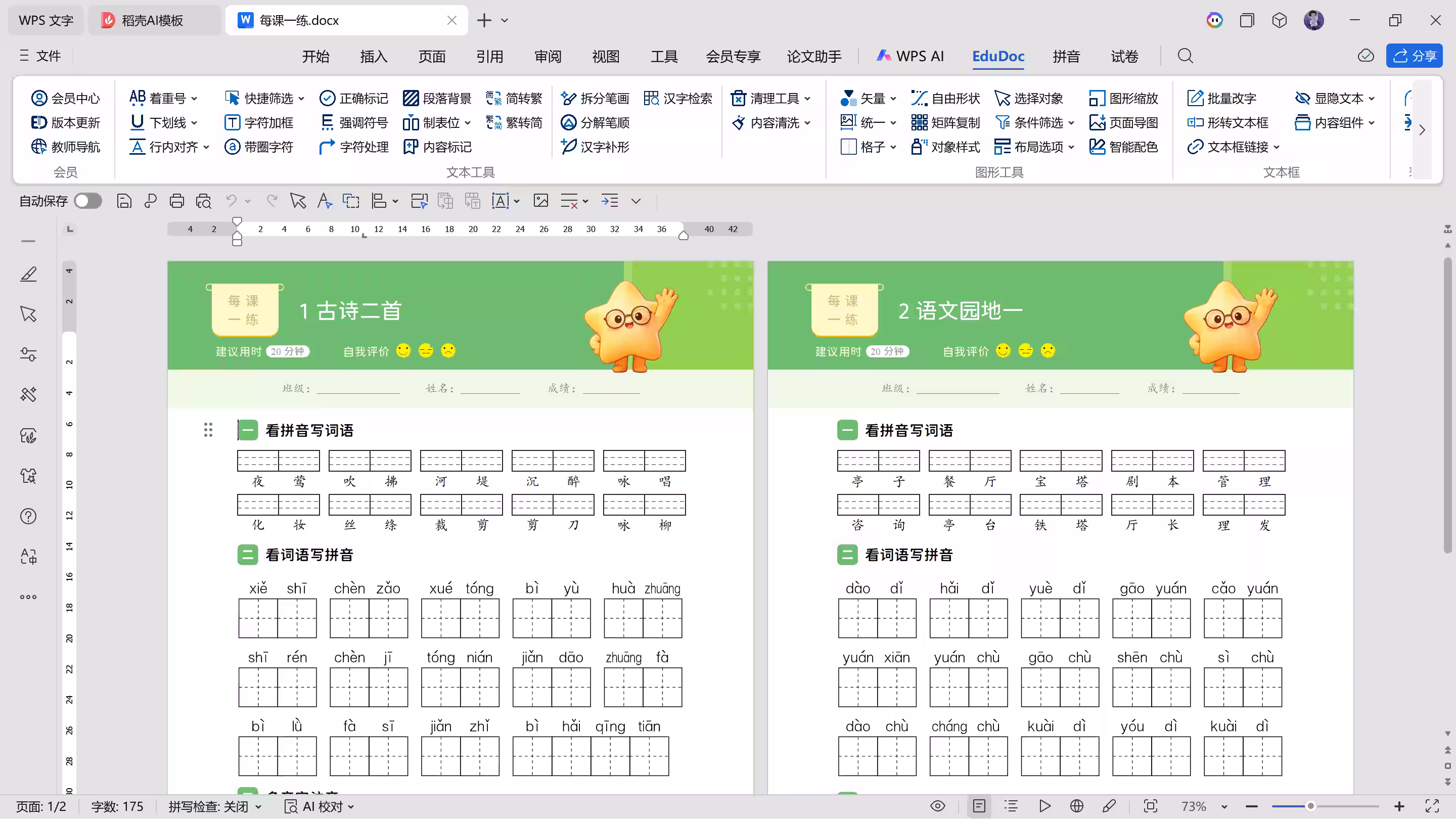Image resolution: width=1456 pixels, height=819 pixels.
Task: Switch to the 拼音 ribbon tab
Action: pyautogui.click(x=1066, y=56)
